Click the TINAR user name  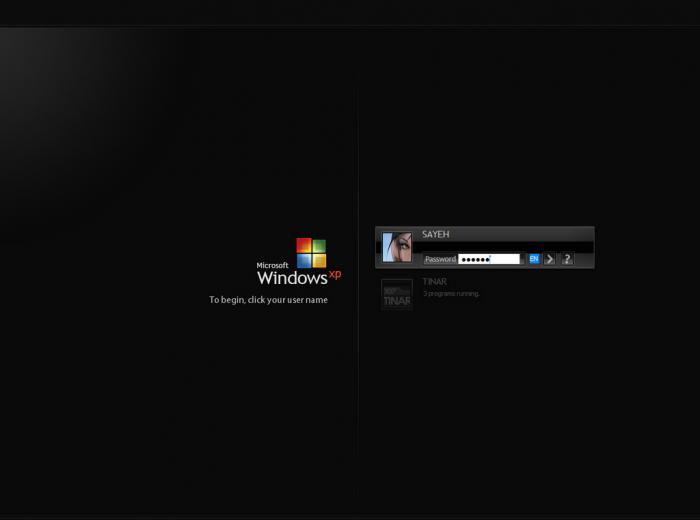tap(434, 282)
